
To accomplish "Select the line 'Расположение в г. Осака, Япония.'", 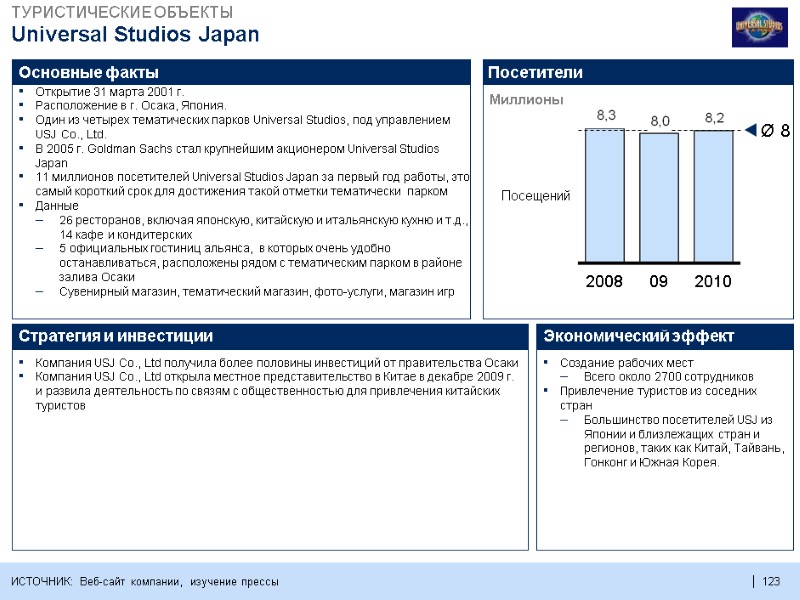I will click(x=131, y=106).
